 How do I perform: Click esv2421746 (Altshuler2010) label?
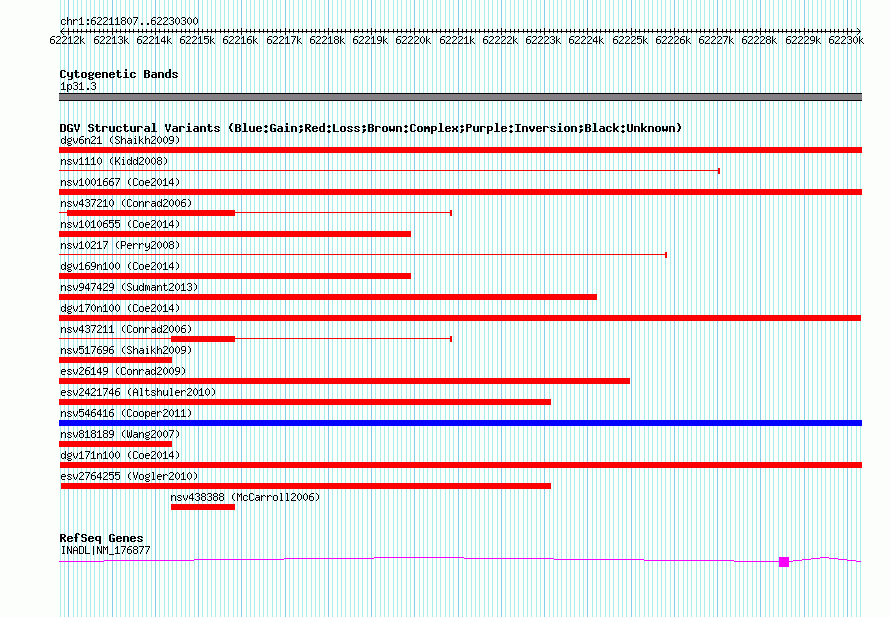coord(138,392)
